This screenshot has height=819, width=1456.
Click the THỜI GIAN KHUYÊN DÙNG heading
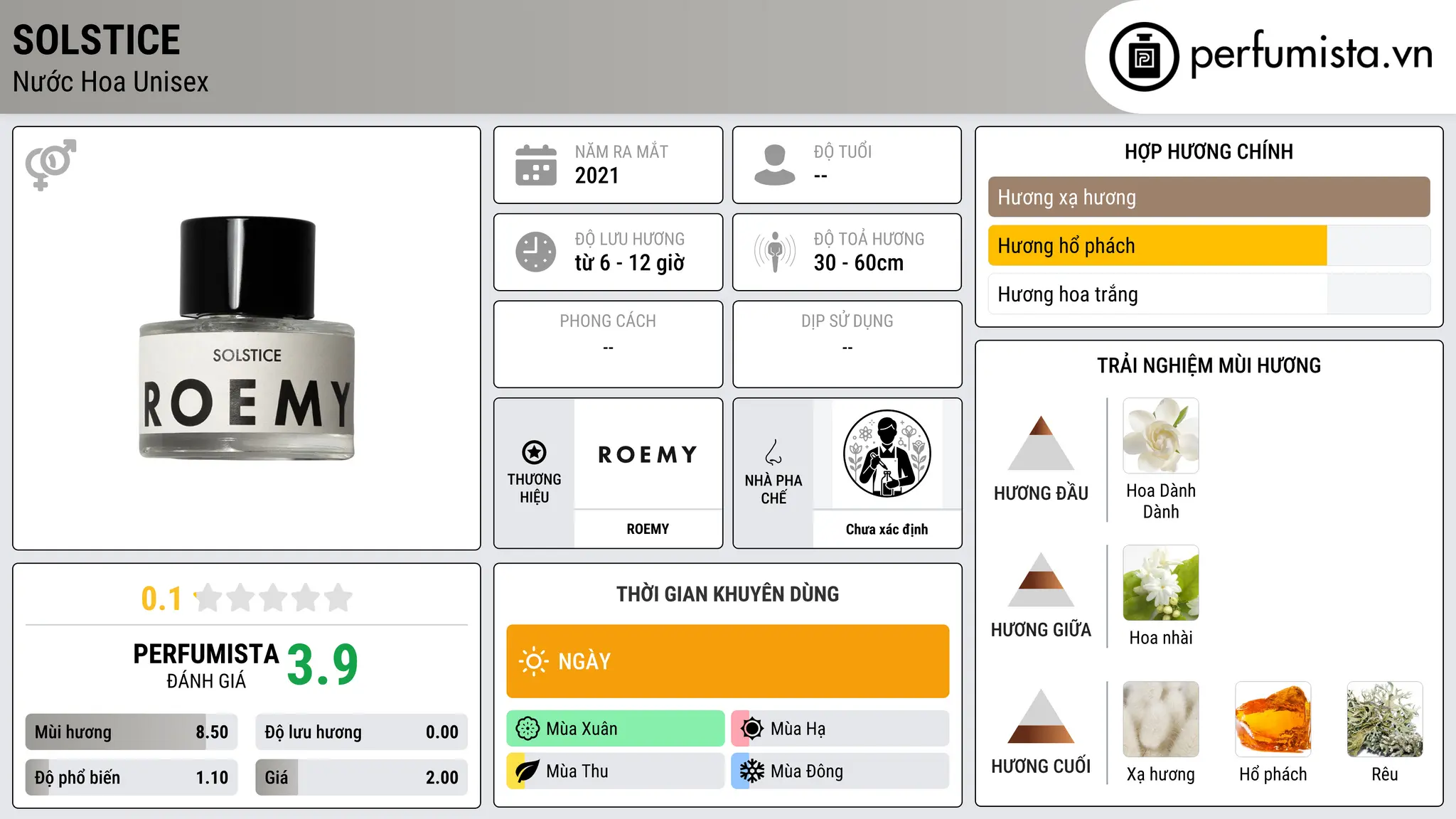[x=727, y=594]
